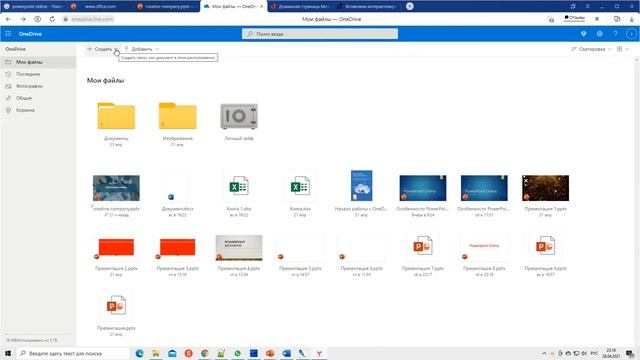Show hidden system tray icons chevron
This screenshot has height=360, width=640.
pyautogui.click(x=544, y=353)
